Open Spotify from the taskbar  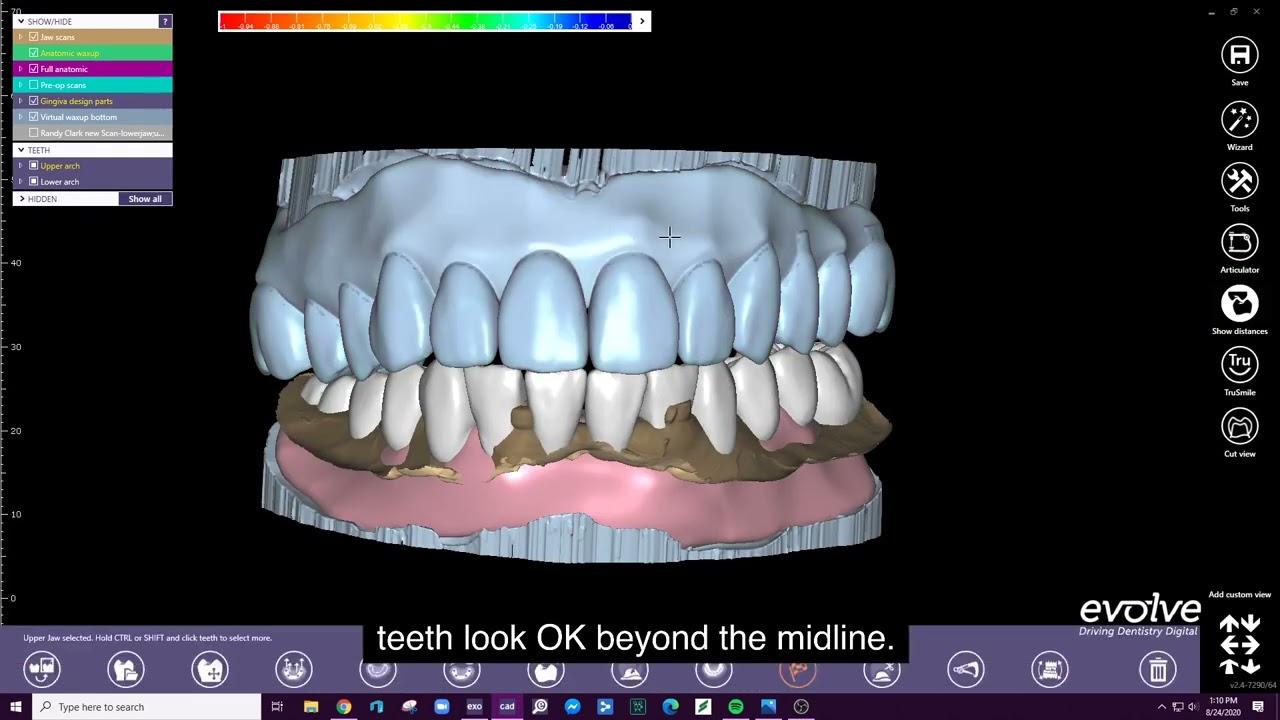click(736, 707)
